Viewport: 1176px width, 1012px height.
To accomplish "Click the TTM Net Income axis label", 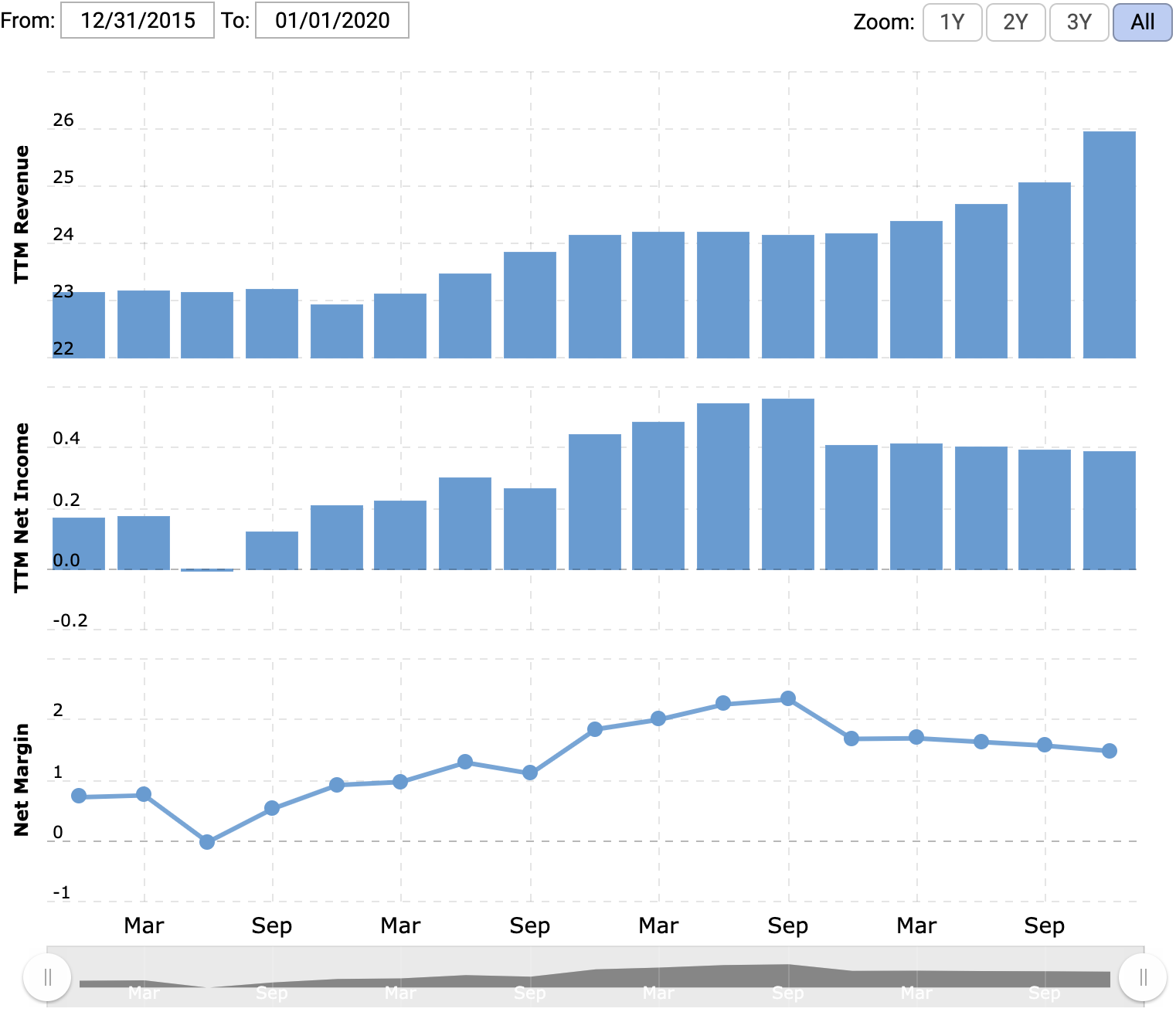I will (22, 508).
